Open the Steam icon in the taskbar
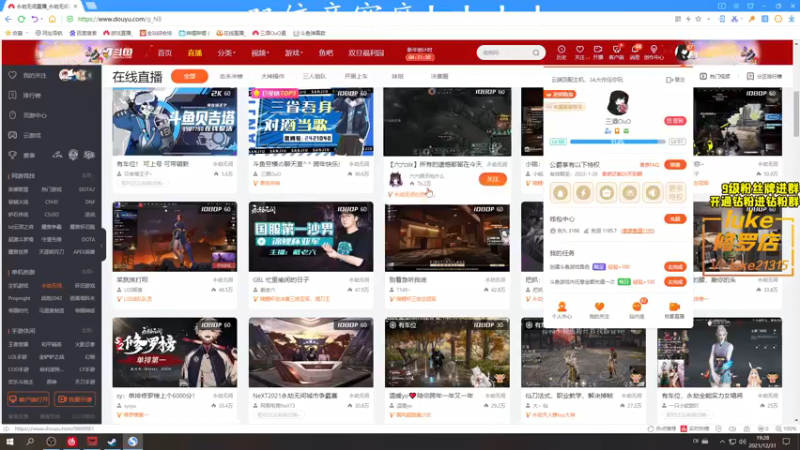Image resolution: width=800 pixels, height=450 pixels. (x=112, y=442)
